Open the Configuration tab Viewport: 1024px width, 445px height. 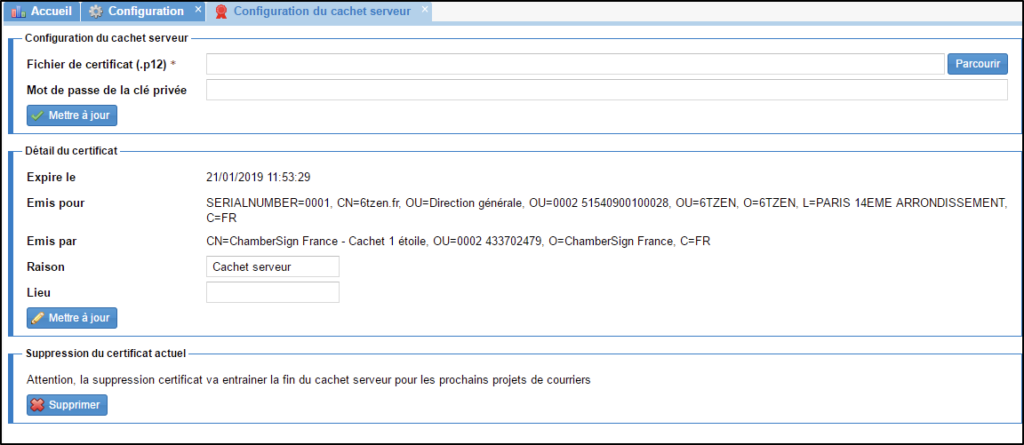[145, 11]
